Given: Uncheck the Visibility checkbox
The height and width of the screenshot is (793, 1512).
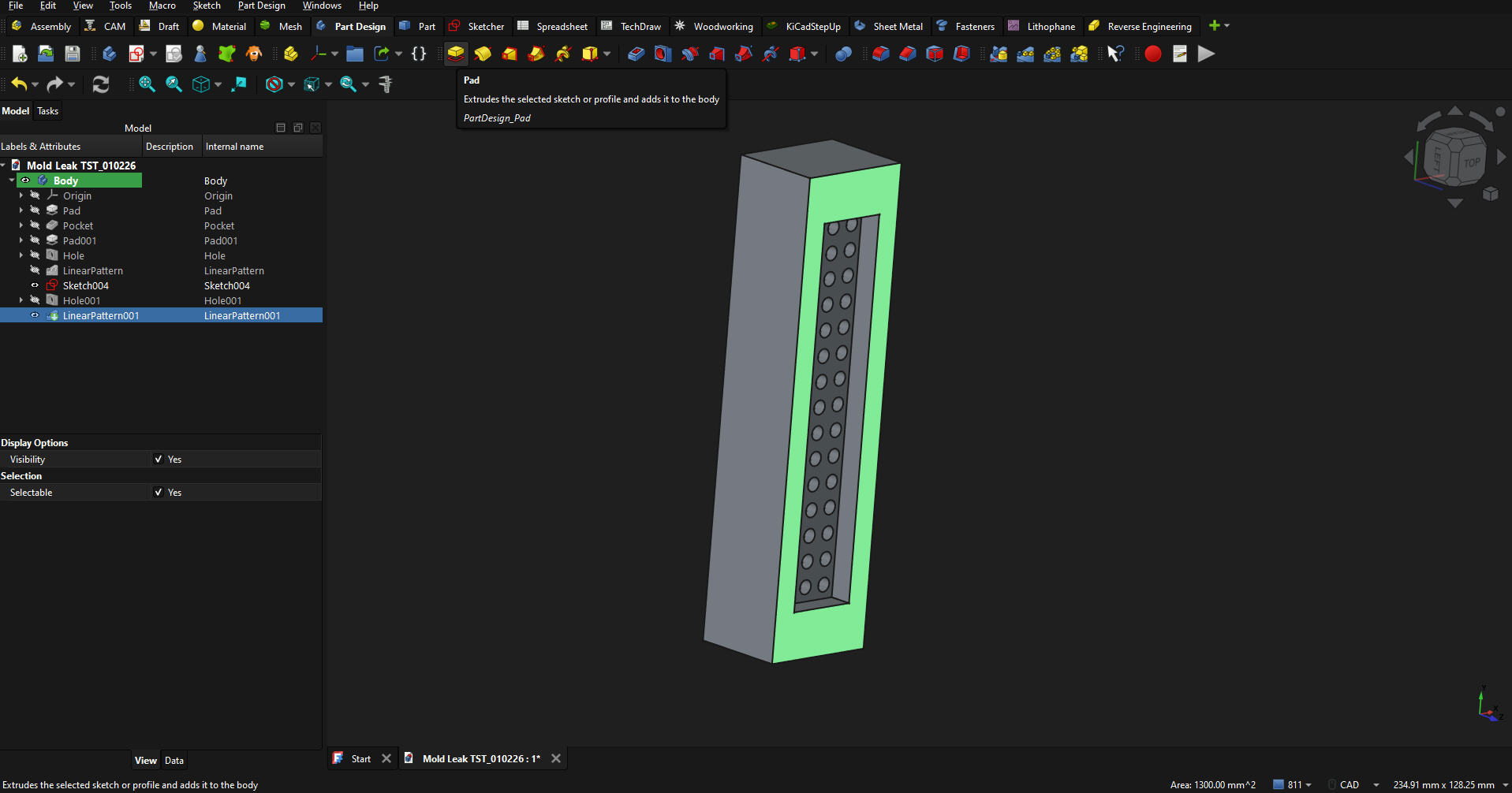Looking at the screenshot, I should coord(159,460).
